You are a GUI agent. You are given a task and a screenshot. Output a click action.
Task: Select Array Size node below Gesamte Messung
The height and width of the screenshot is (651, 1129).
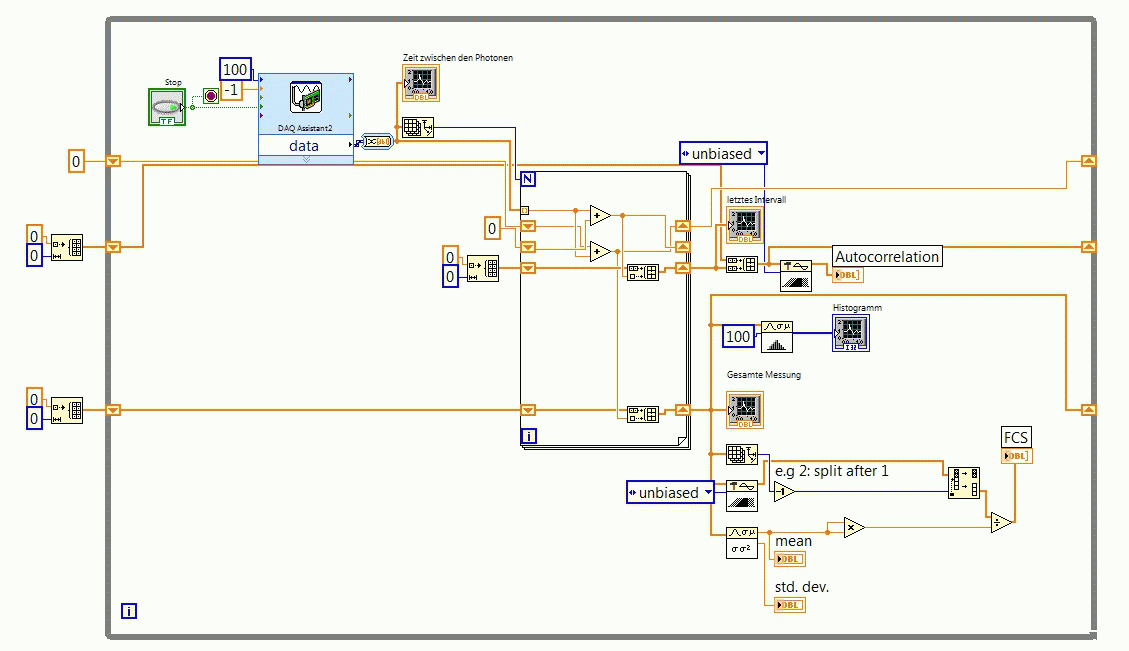742,454
